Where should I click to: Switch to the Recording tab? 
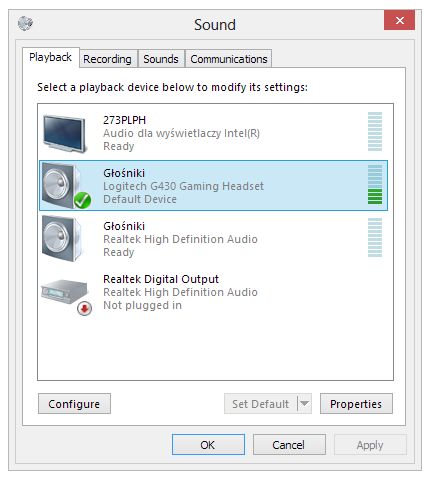(x=107, y=59)
